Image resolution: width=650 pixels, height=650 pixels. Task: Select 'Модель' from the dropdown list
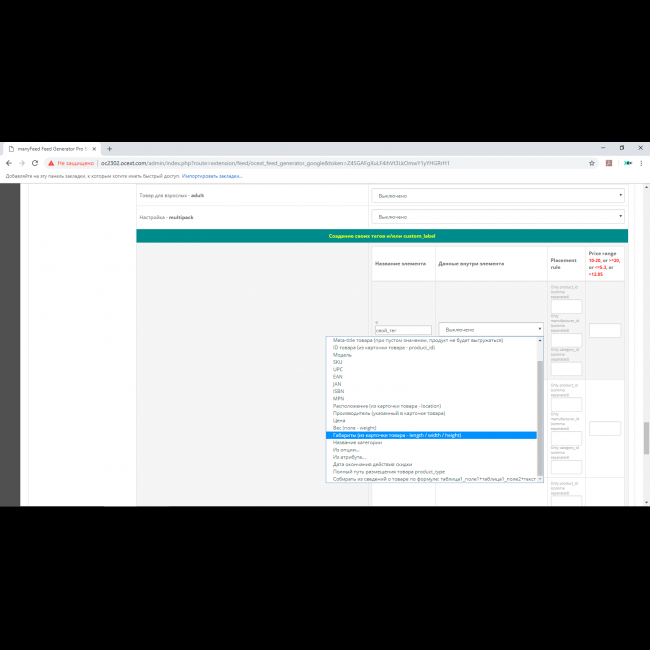[x=342, y=354]
